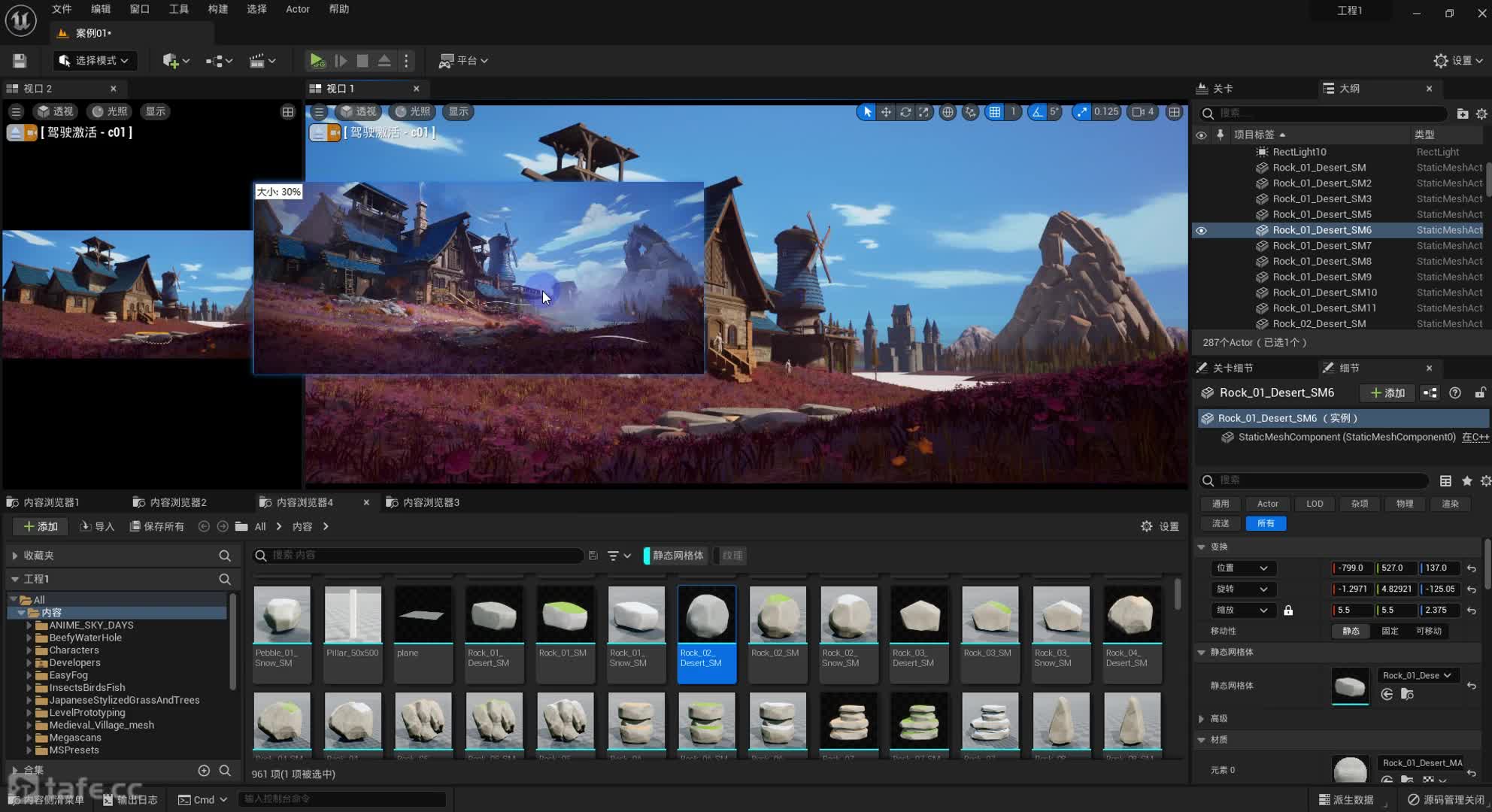Toggle rotation angle snapping in viewport 1
The image size is (1492, 812).
1038,112
